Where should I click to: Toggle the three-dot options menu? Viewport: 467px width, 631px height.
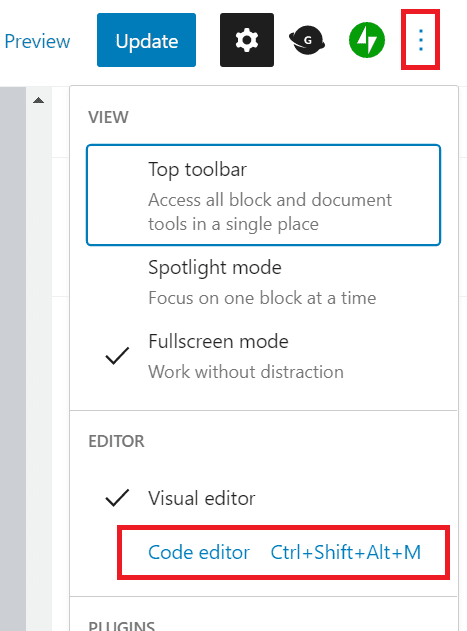coord(420,40)
